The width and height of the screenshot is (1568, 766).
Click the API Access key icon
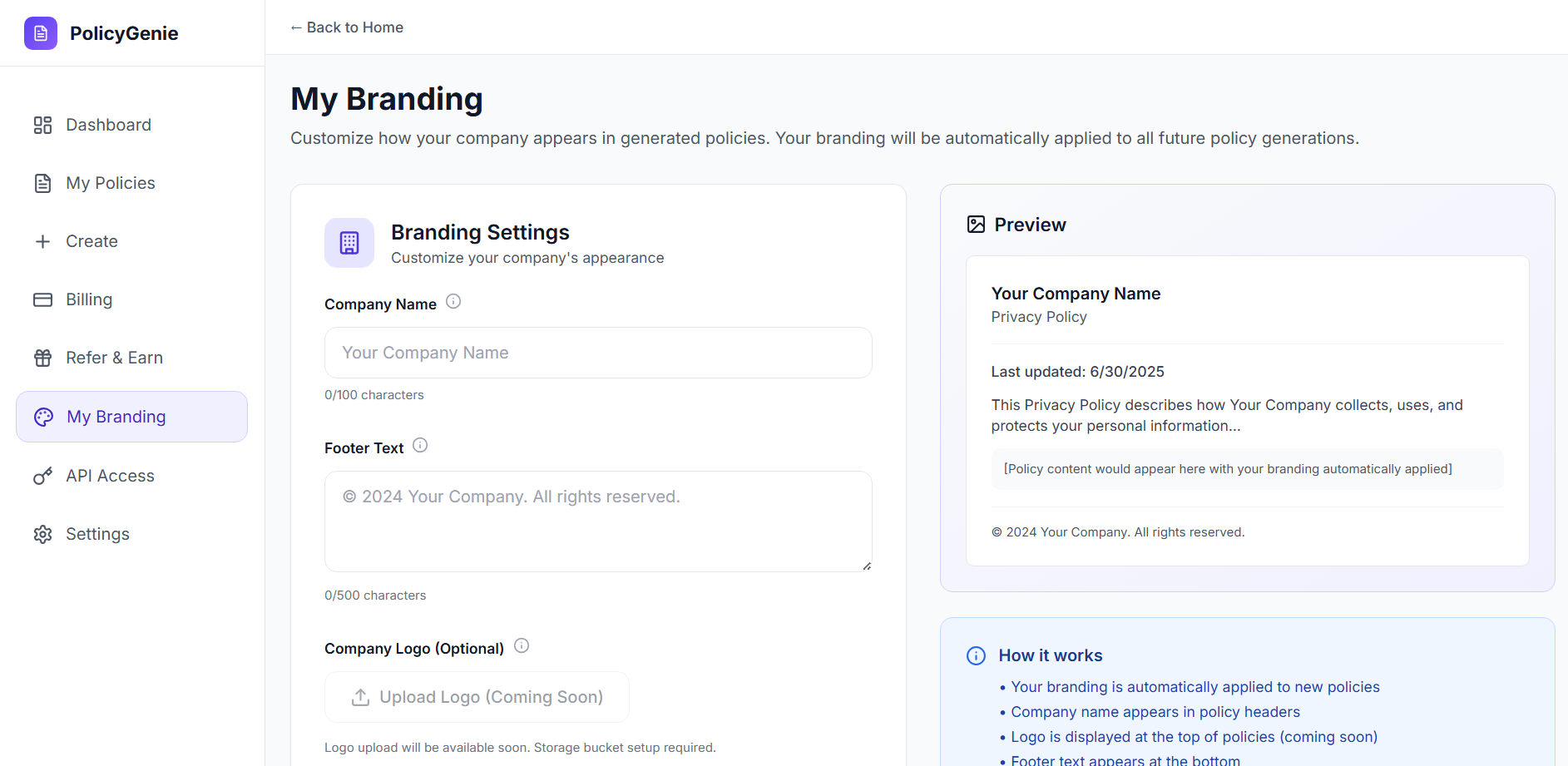pyautogui.click(x=42, y=476)
